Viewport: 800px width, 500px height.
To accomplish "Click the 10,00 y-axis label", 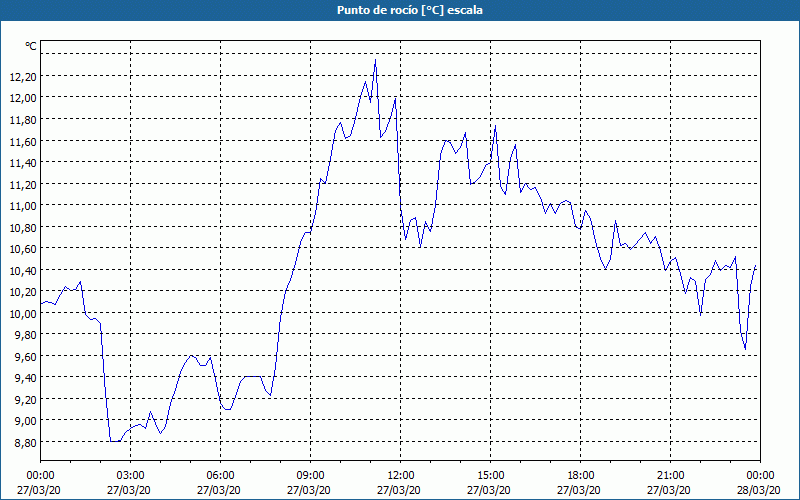I will pyautogui.click(x=23, y=314).
